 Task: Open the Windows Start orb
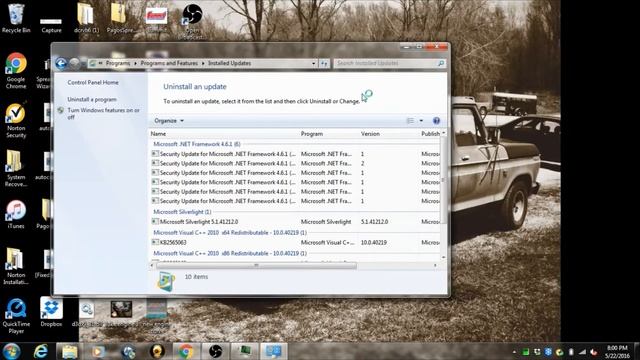coord(11,351)
